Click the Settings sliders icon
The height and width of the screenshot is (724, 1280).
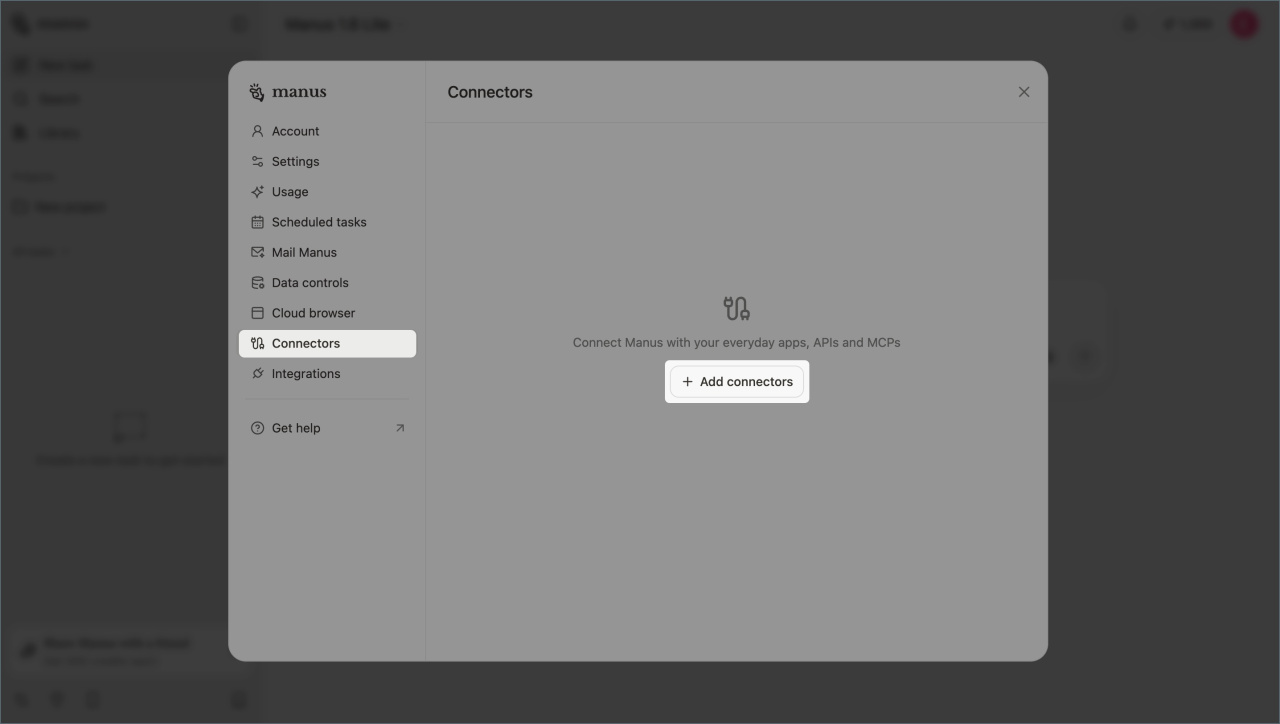257,161
